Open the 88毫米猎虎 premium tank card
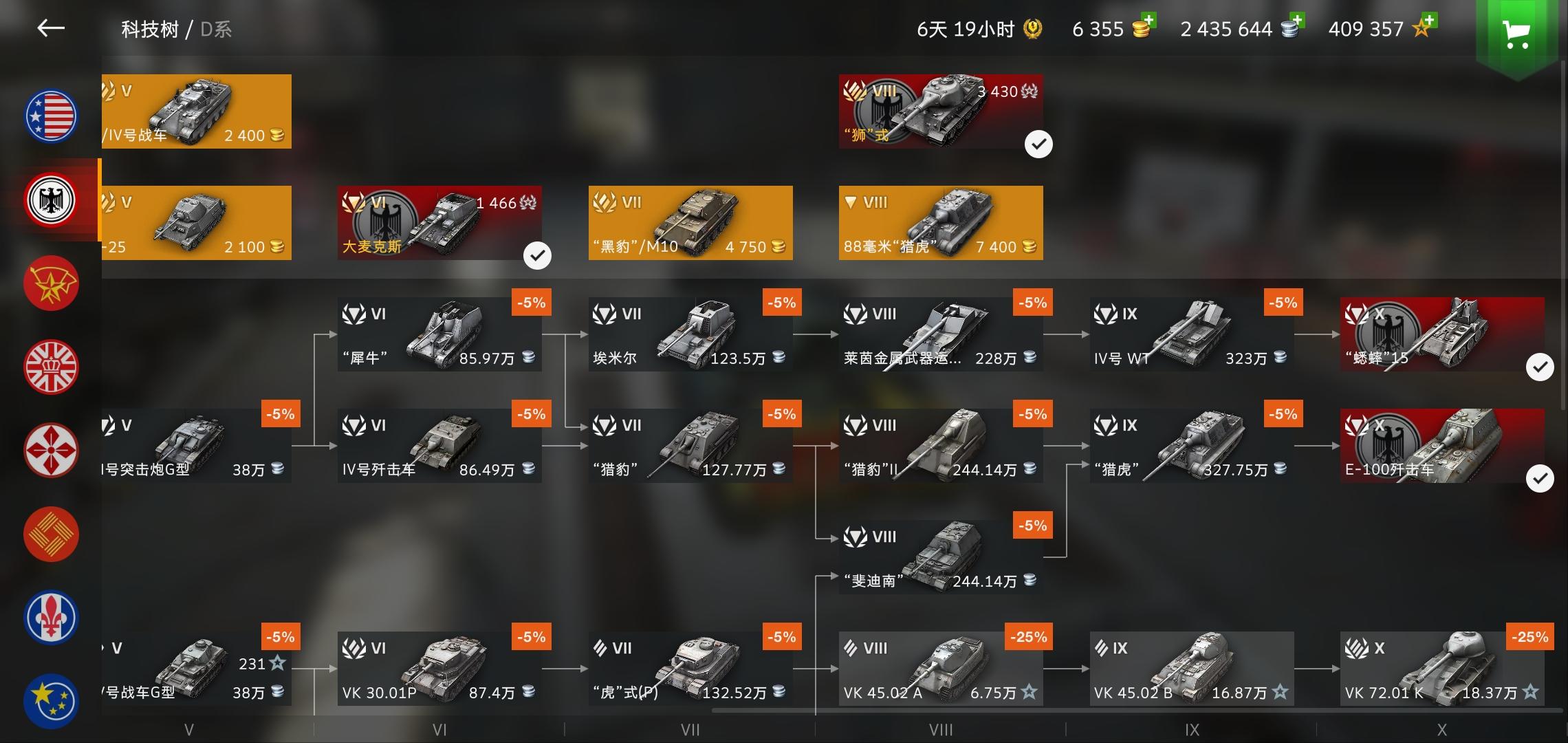The image size is (1568, 743). (x=941, y=223)
